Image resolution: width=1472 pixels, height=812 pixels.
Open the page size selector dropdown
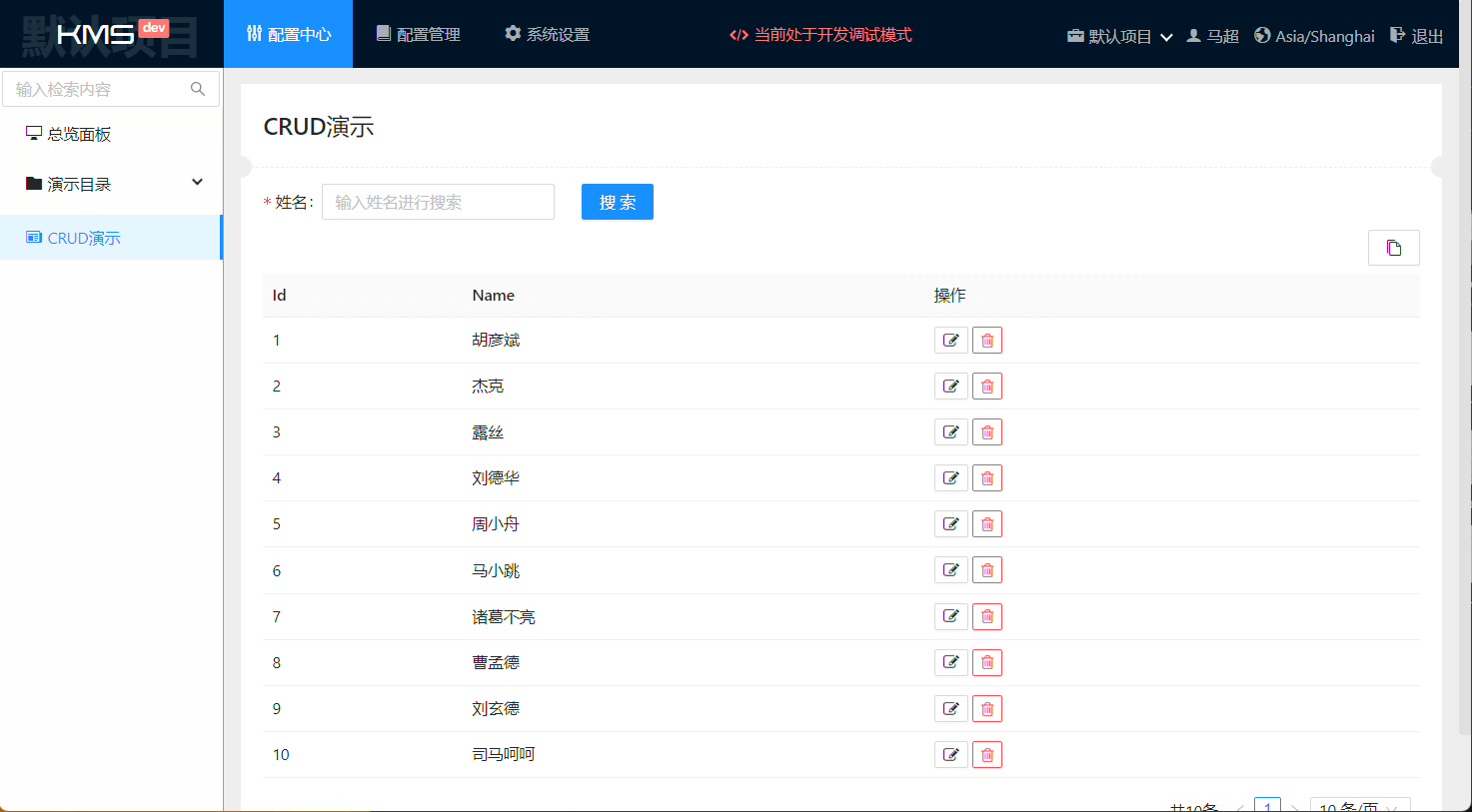1359,805
